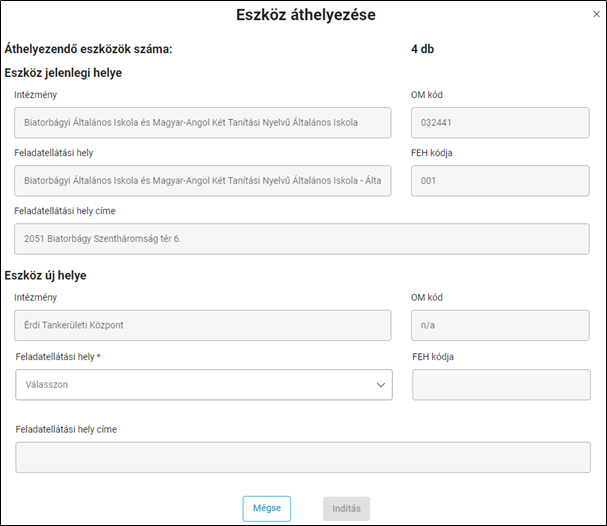
Task: Select the Érdi Tankerületi Központ institution field
Action: [202, 325]
